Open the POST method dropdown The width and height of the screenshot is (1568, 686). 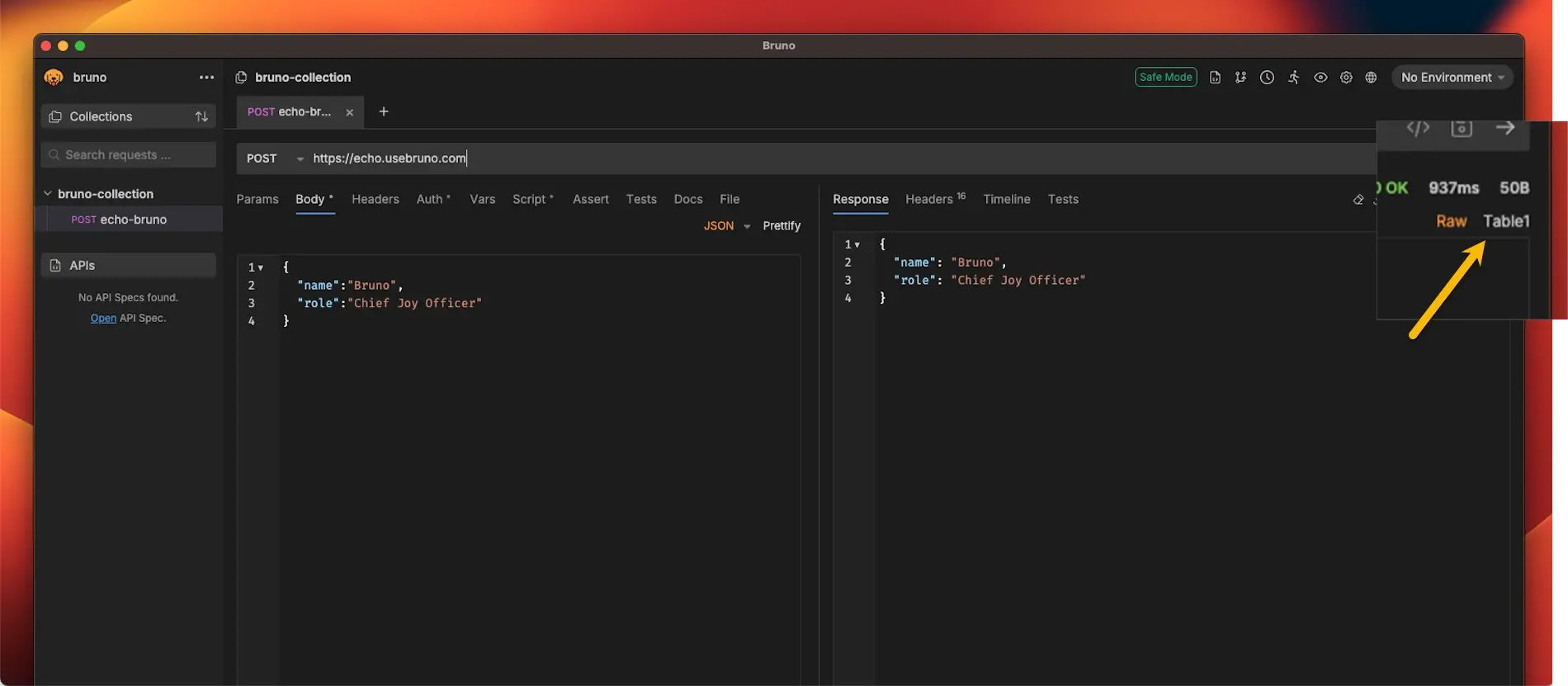[x=275, y=158]
